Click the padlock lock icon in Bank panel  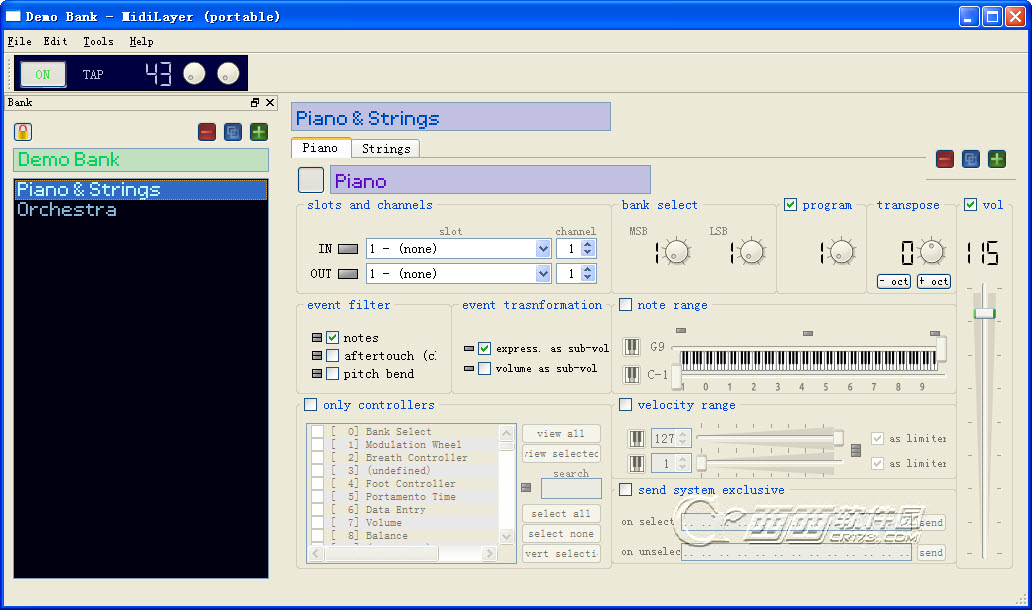23,132
